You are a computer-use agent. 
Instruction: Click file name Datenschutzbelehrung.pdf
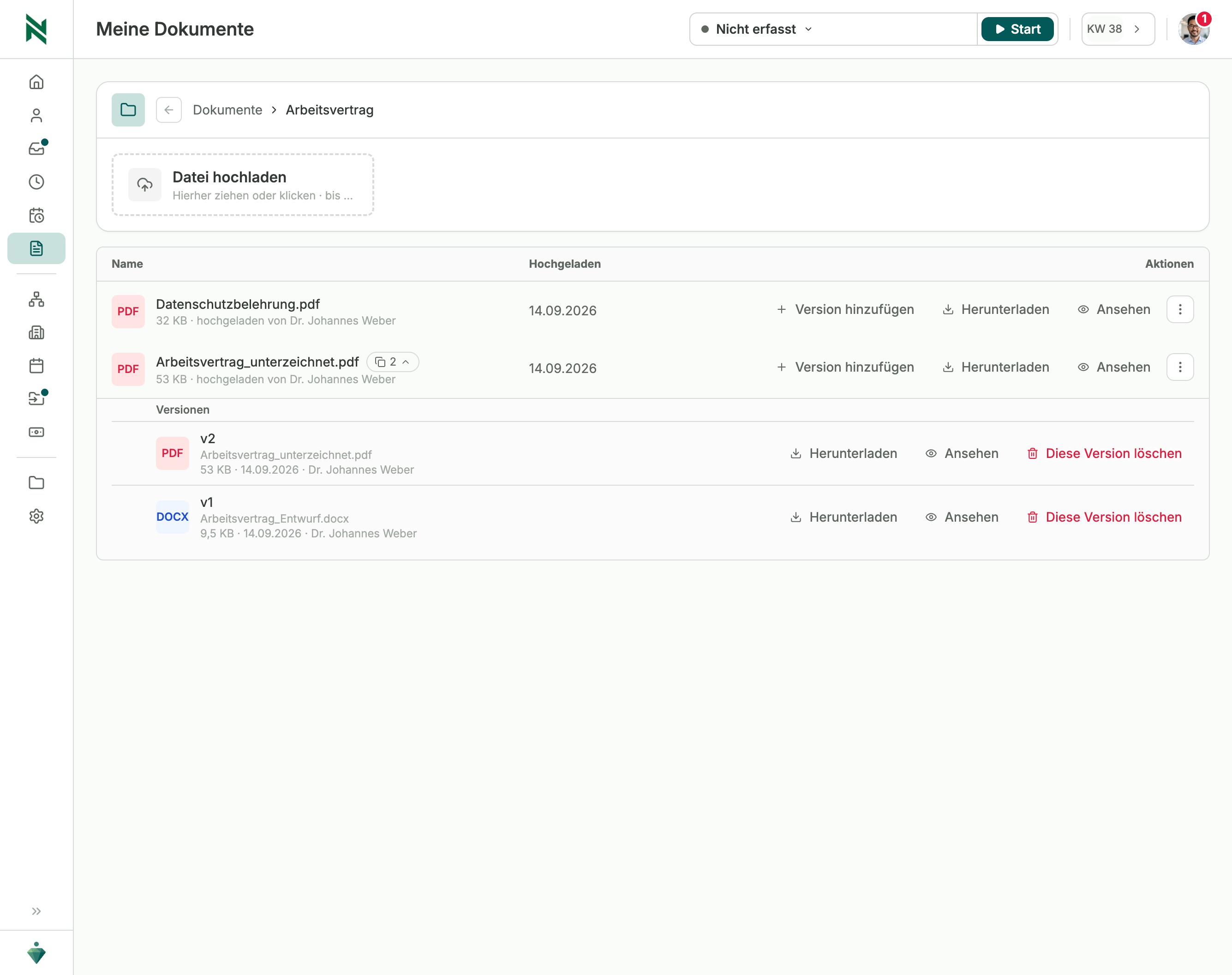(x=238, y=304)
